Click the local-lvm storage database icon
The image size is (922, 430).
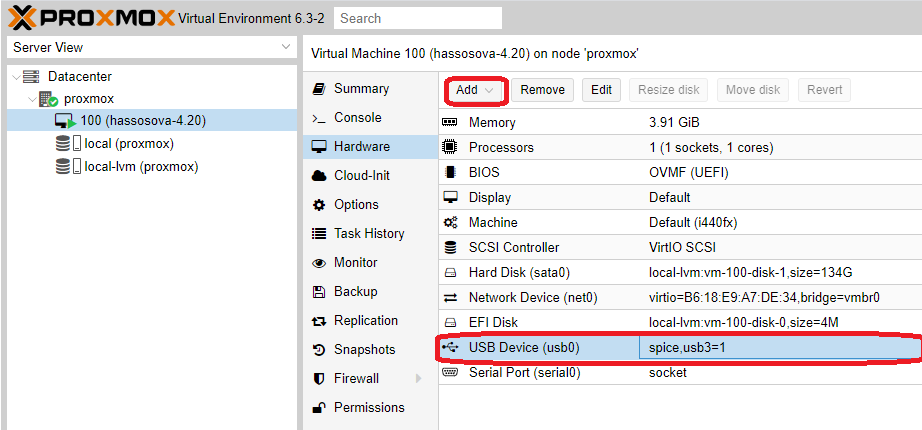click(x=63, y=166)
